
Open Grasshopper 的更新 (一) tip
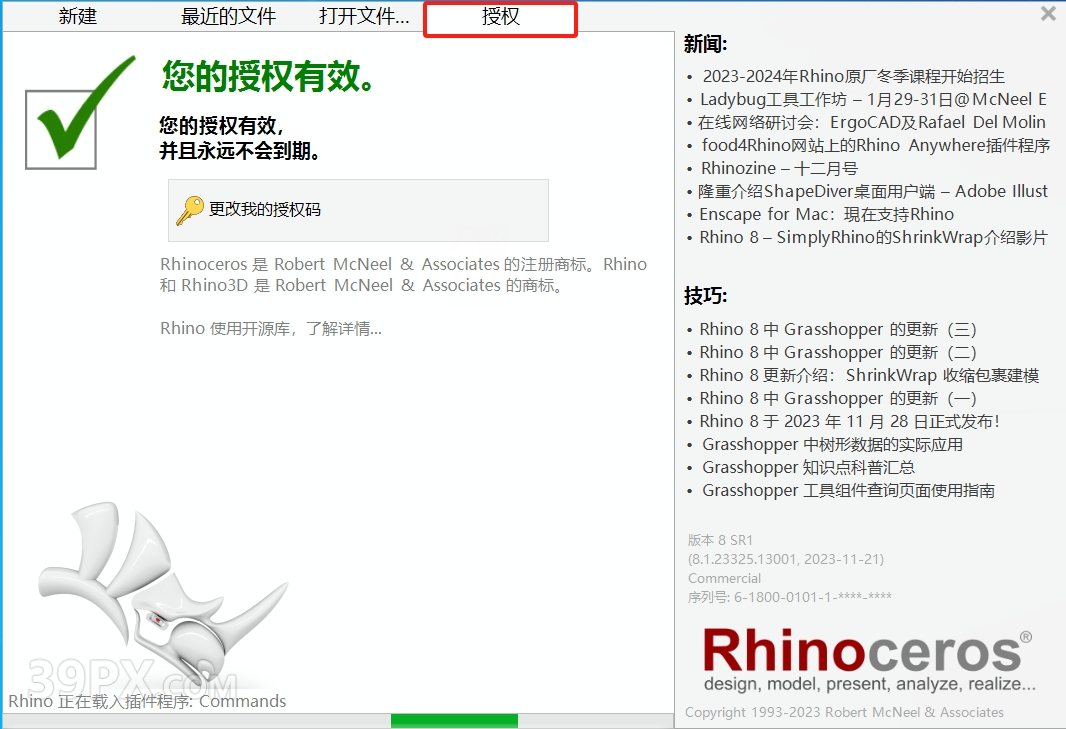point(838,399)
